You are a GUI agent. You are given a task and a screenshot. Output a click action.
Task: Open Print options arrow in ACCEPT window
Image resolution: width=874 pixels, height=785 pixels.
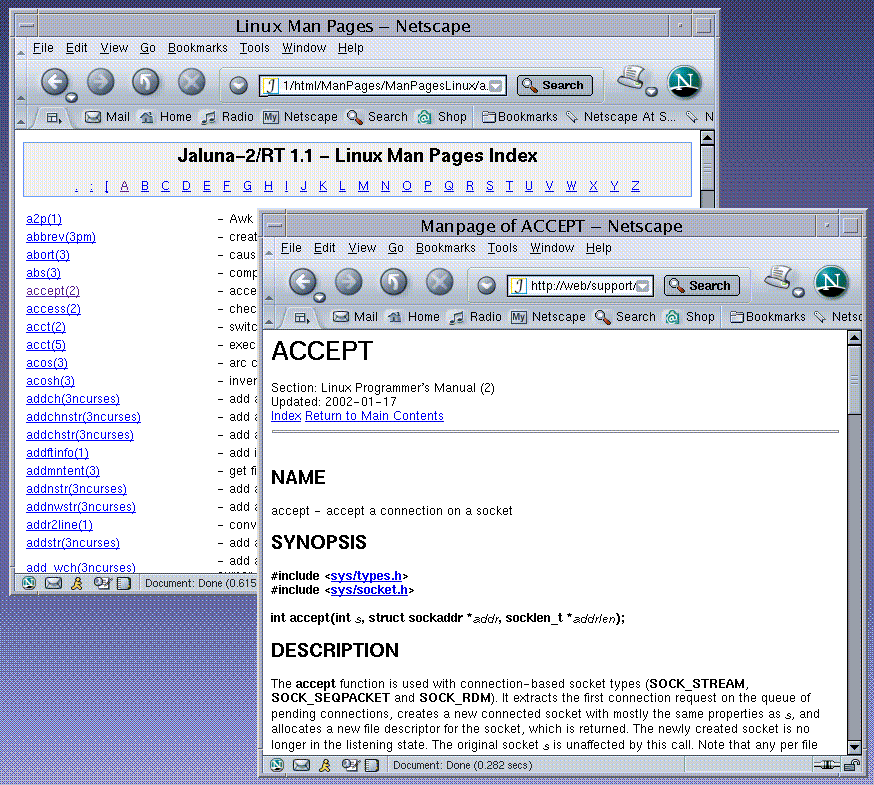click(x=799, y=292)
